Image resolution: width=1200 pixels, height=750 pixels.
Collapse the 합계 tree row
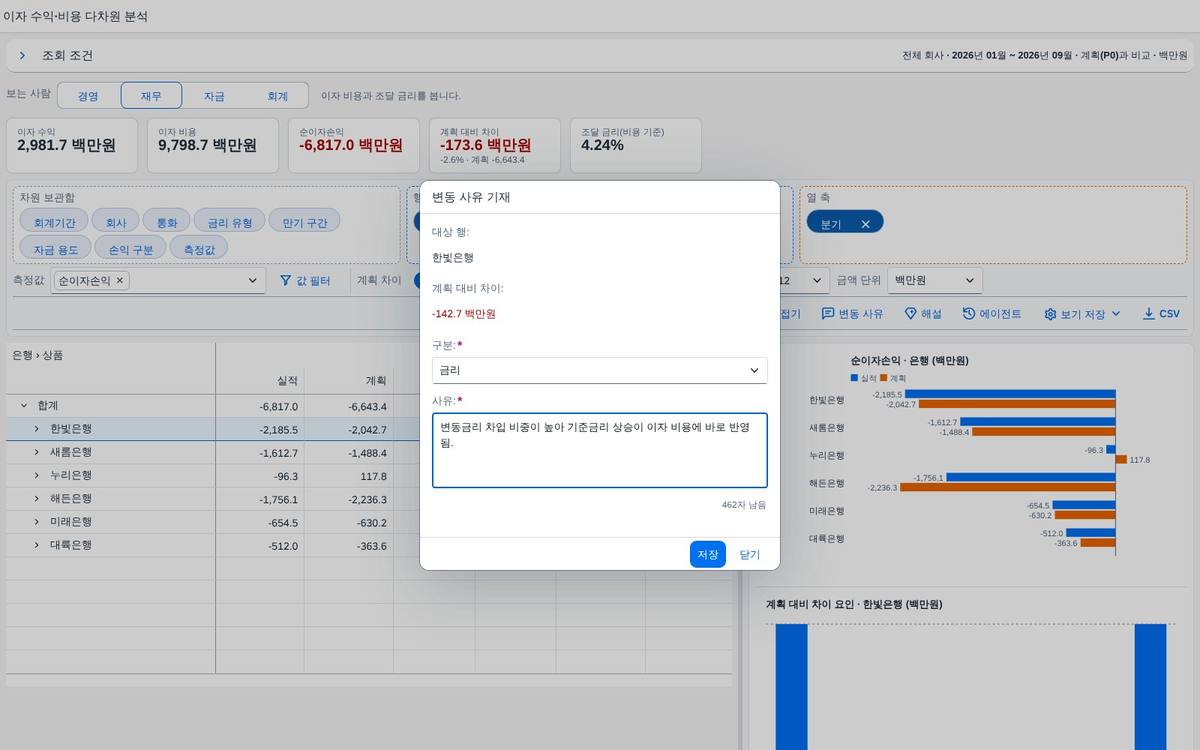[23, 406]
